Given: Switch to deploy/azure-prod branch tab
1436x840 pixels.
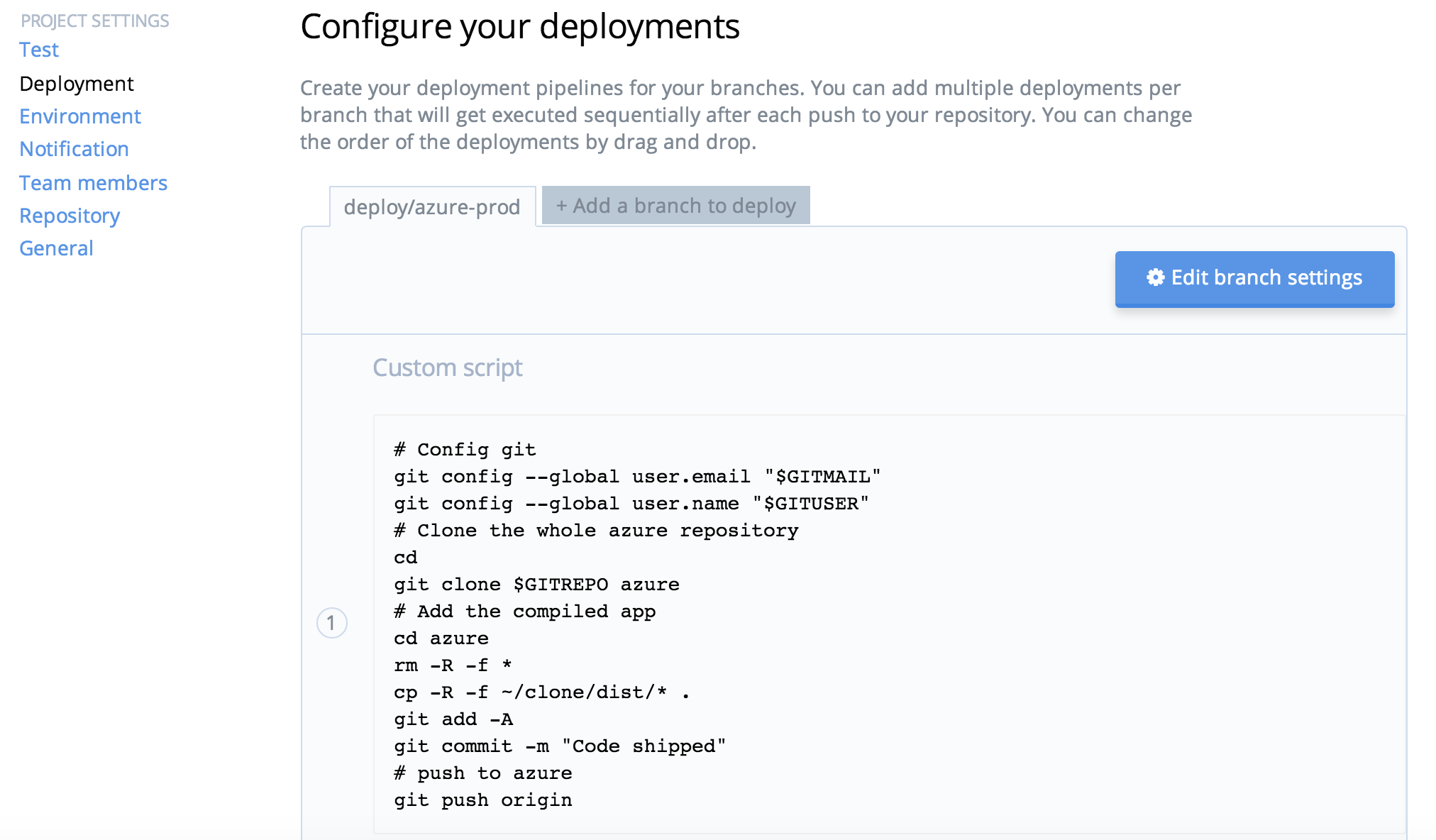Looking at the screenshot, I should pos(432,207).
